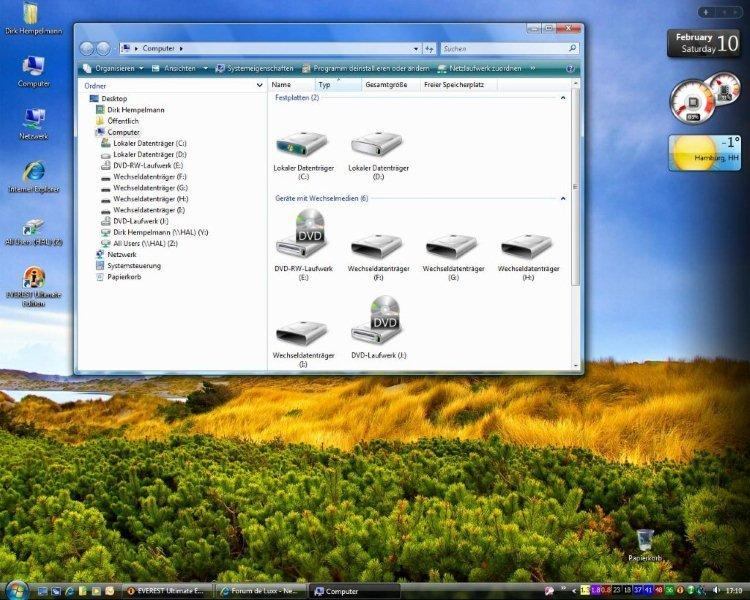Click the search magnifier icon

coord(572,48)
